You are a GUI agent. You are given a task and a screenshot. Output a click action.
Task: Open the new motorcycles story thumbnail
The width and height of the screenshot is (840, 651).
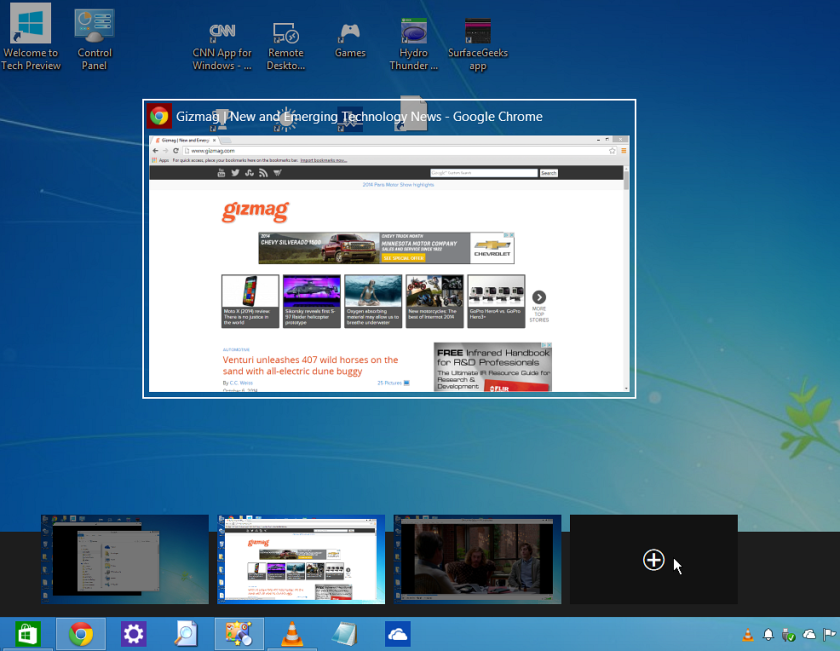(x=434, y=301)
